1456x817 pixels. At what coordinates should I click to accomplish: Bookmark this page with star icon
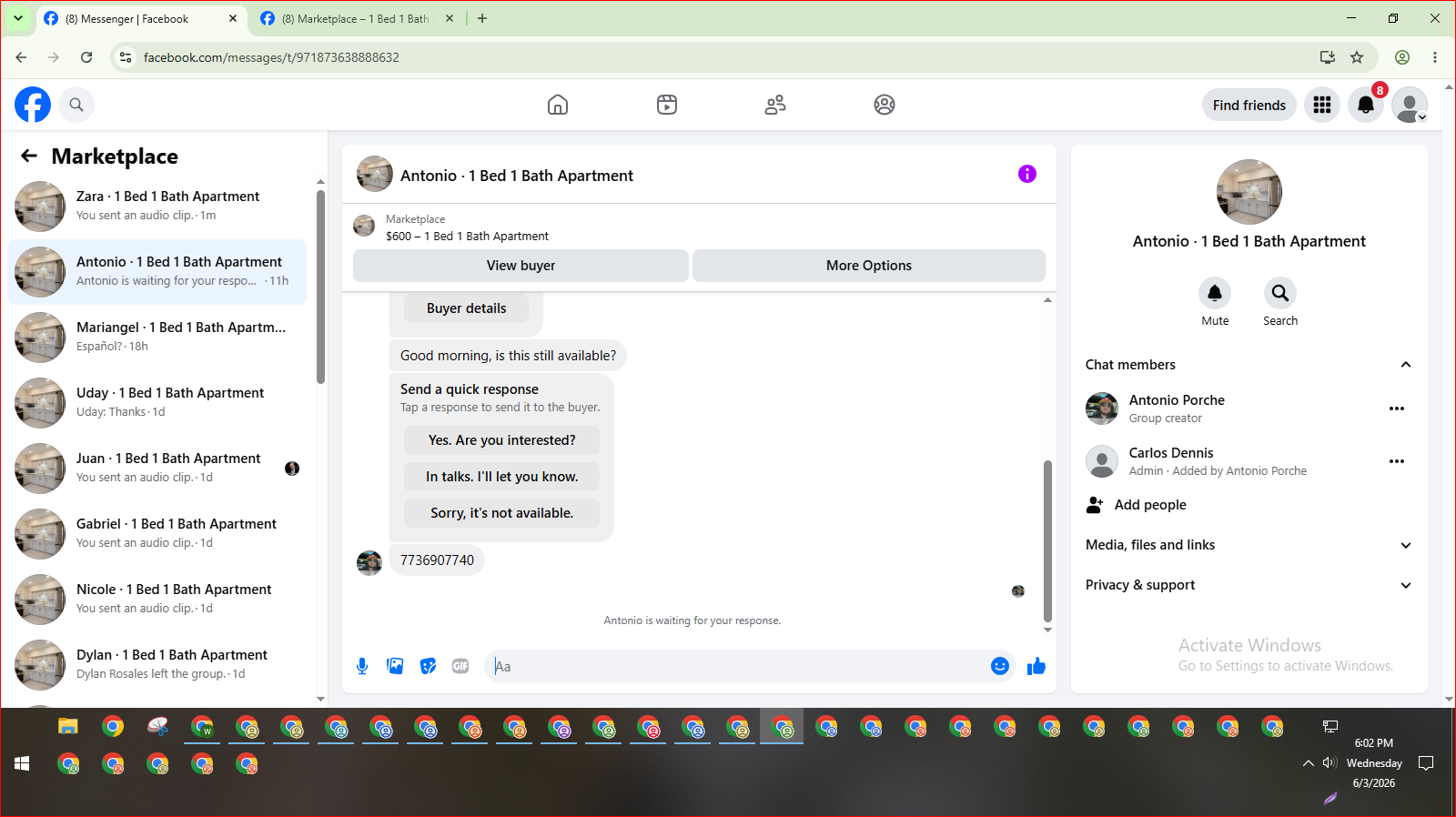(x=1357, y=57)
